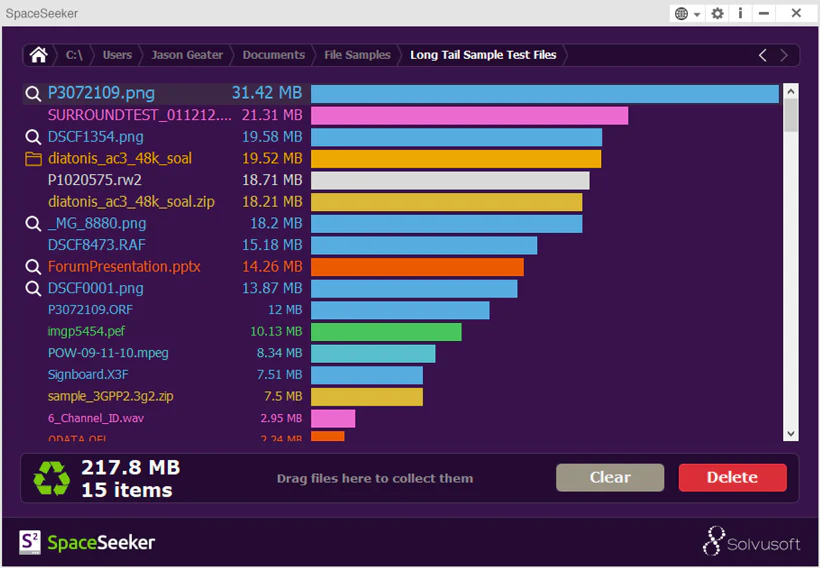Click the magnifier icon next to _MG_8880.png

coord(33,224)
